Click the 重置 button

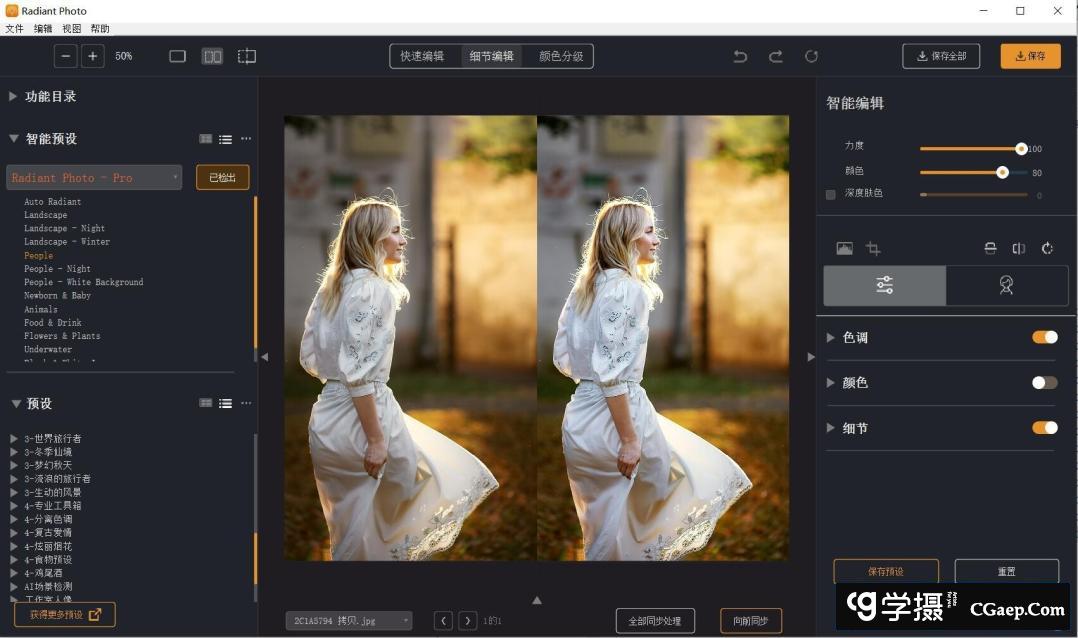pyautogui.click(x=1006, y=571)
